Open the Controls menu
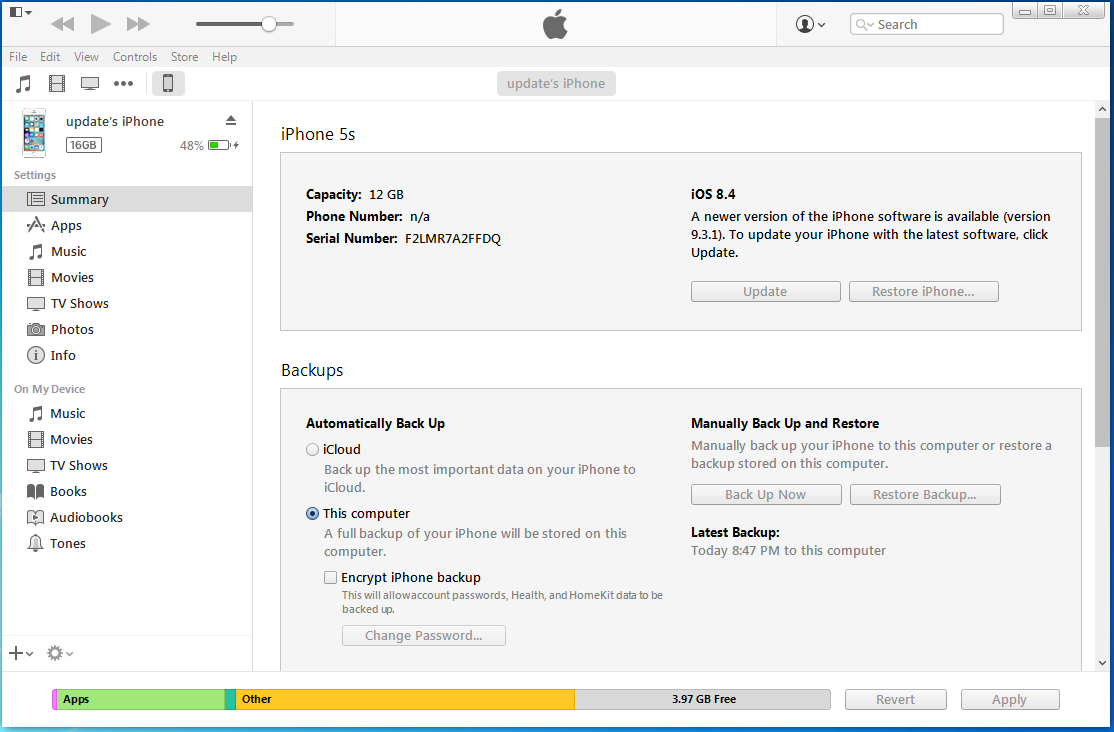 pyautogui.click(x=134, y=57)
